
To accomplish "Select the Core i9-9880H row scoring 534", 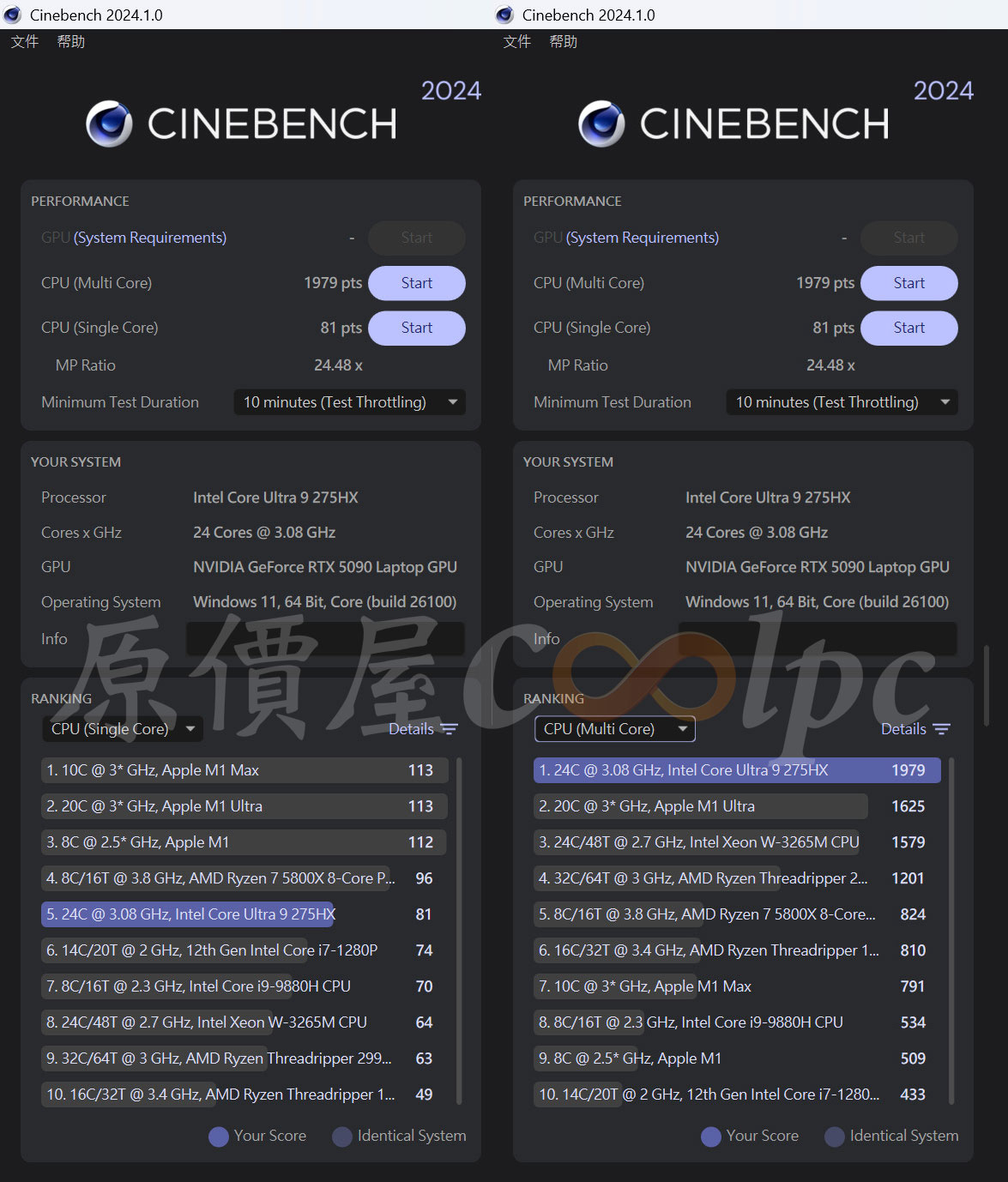I will 737,1022.
